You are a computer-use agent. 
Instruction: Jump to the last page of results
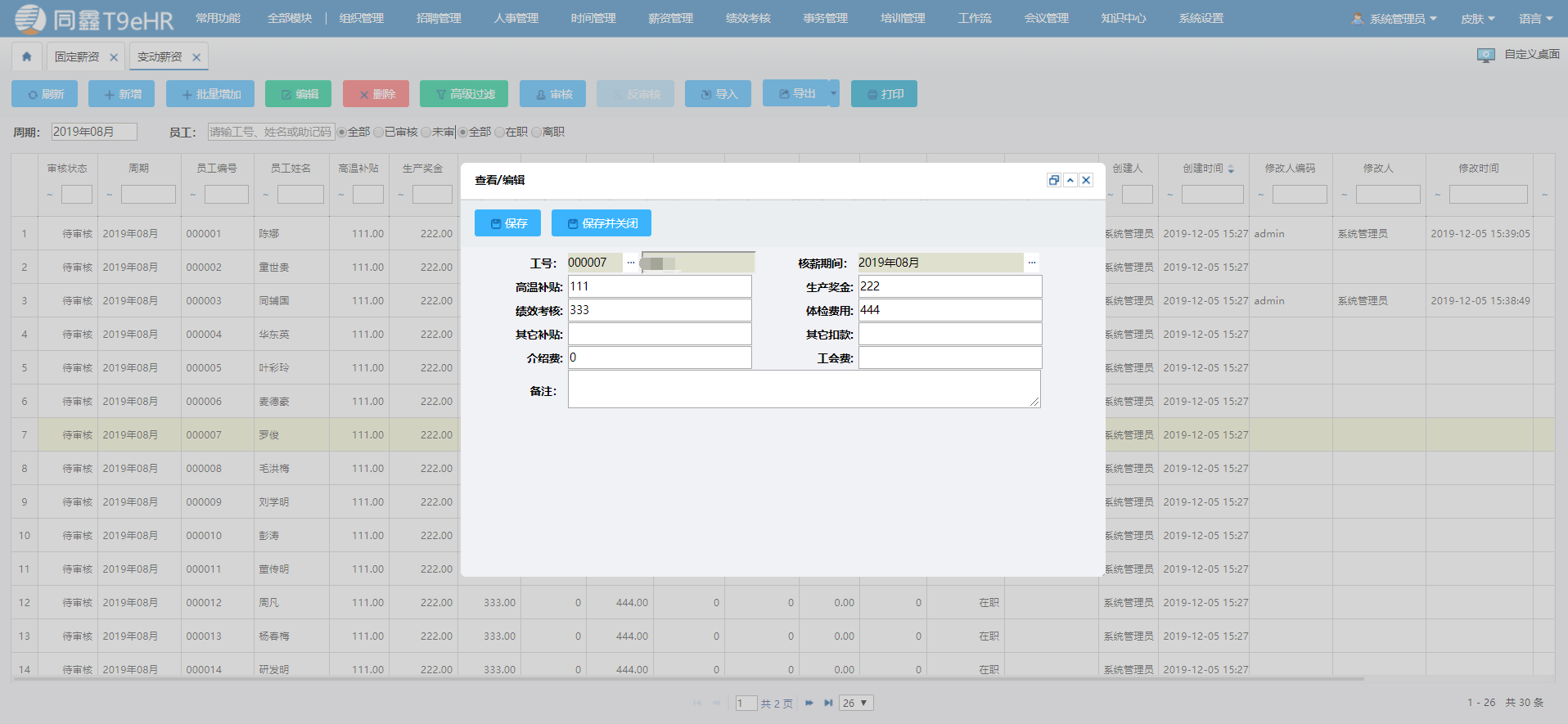pyautogui.click(x=828, y=703)
